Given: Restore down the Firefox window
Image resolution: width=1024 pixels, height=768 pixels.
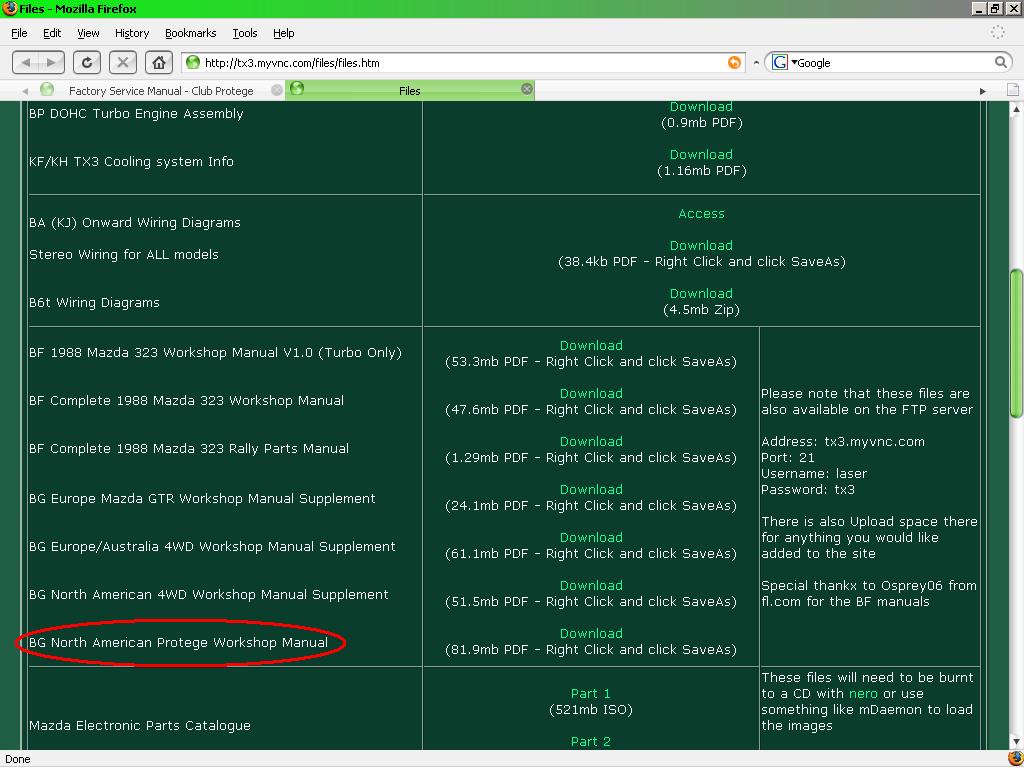Looking at the screenshot, I should tap(995, 8).
